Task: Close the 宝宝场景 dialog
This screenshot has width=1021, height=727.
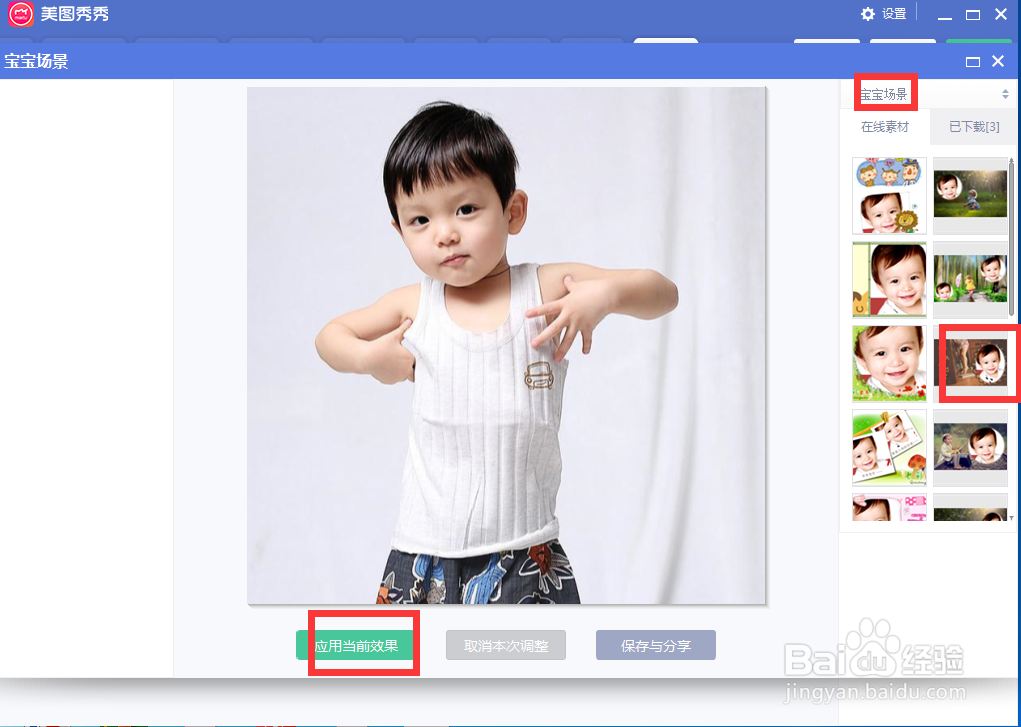Action: 998,61
